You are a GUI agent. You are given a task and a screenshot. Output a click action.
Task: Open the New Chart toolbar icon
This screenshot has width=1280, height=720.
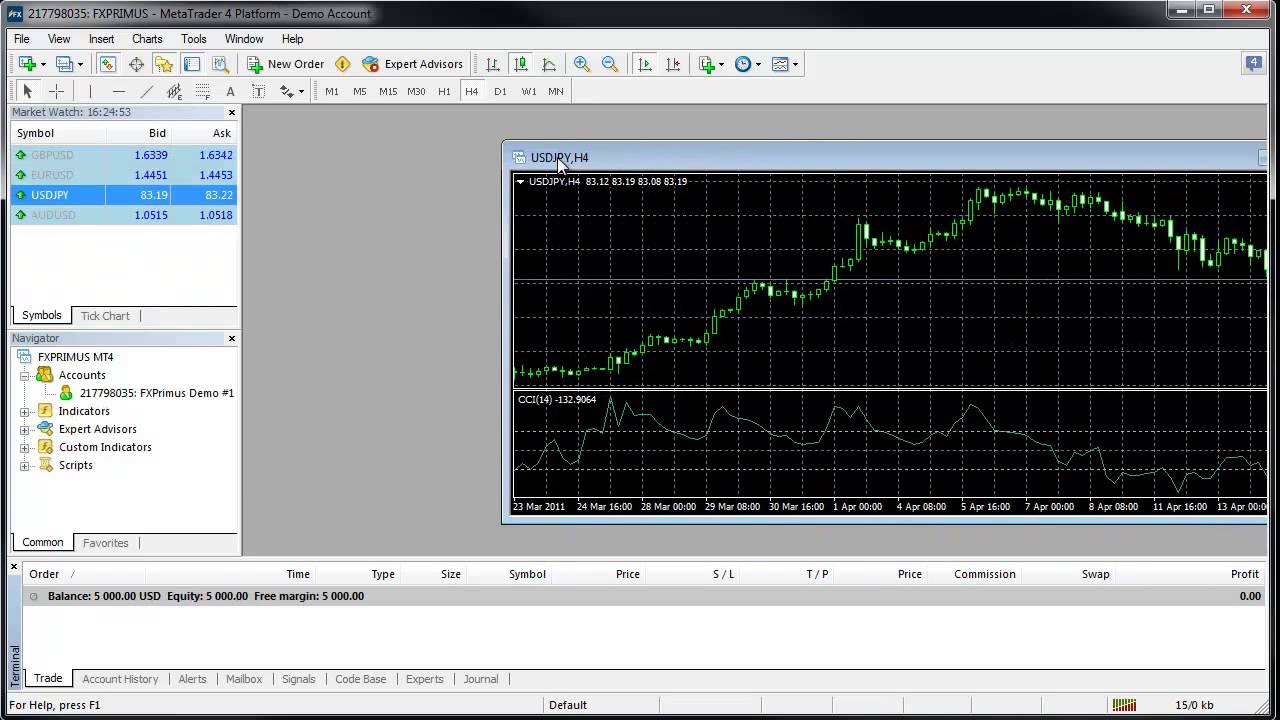click(28, 64)
